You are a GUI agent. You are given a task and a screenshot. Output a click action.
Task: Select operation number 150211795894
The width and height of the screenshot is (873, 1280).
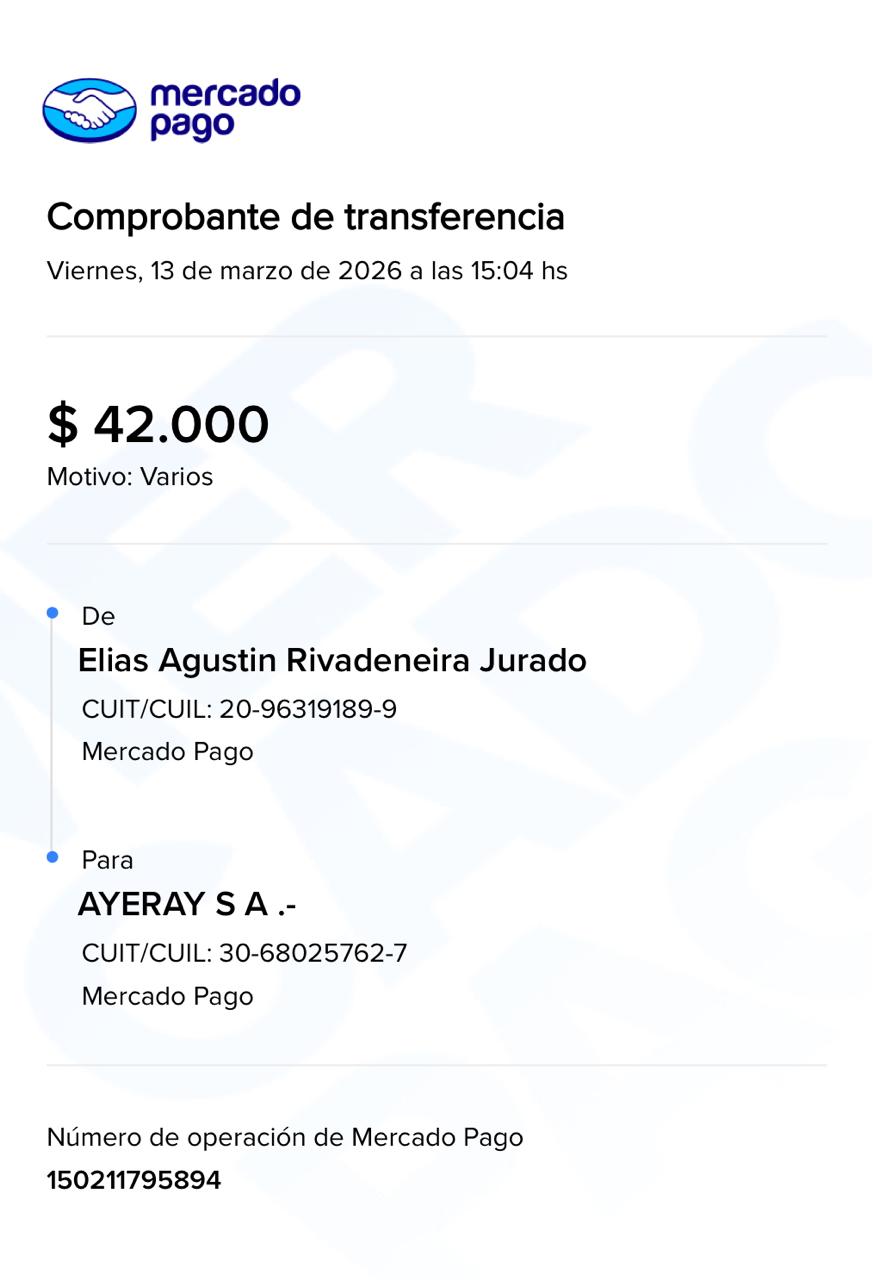(133, 1181)
